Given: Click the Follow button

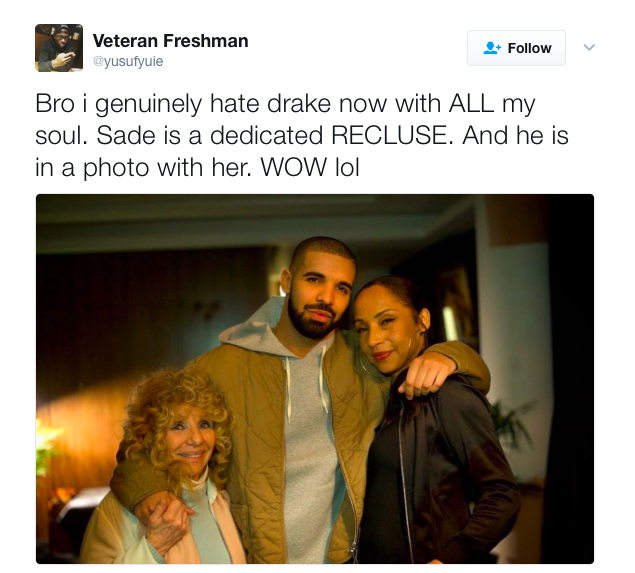Looking at the screenshot, I should (516, 48).
